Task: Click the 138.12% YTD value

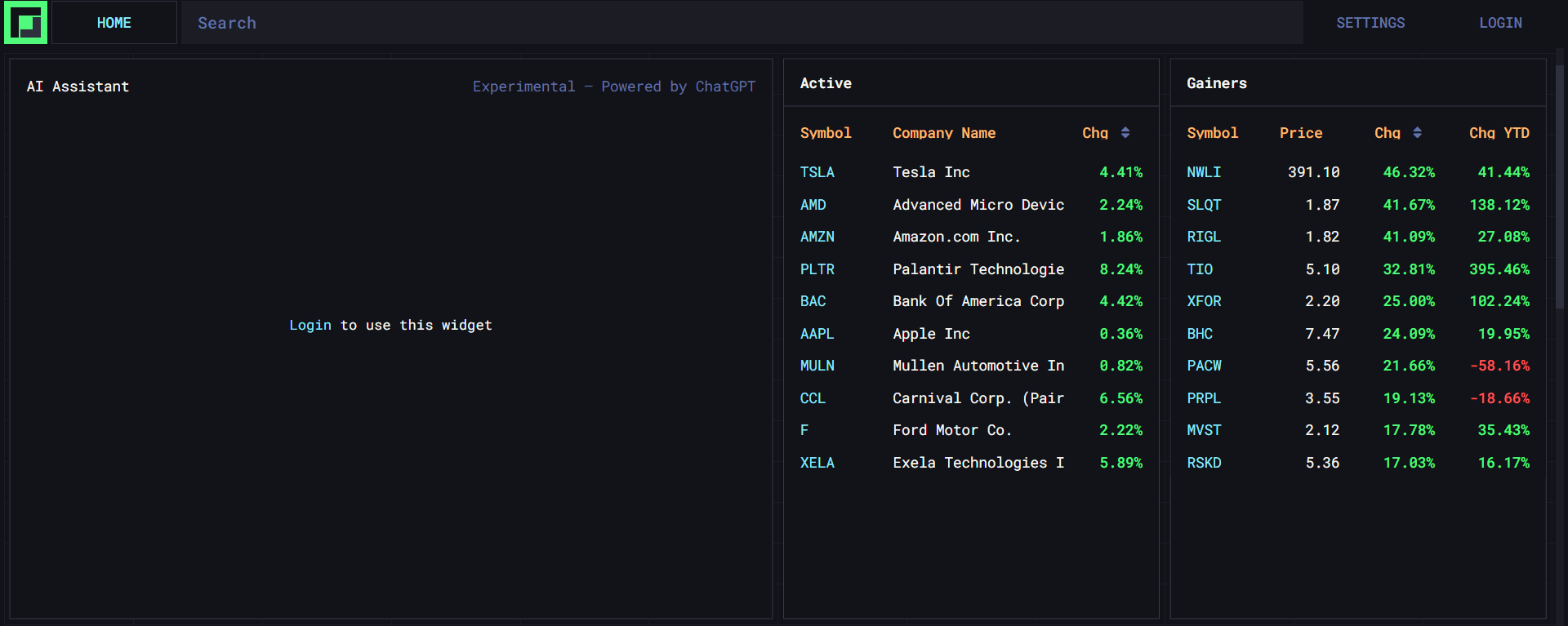Action: 1499,205
